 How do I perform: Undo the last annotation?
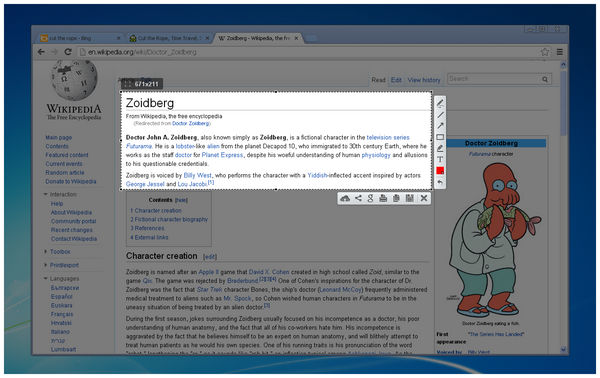(440, 182)
